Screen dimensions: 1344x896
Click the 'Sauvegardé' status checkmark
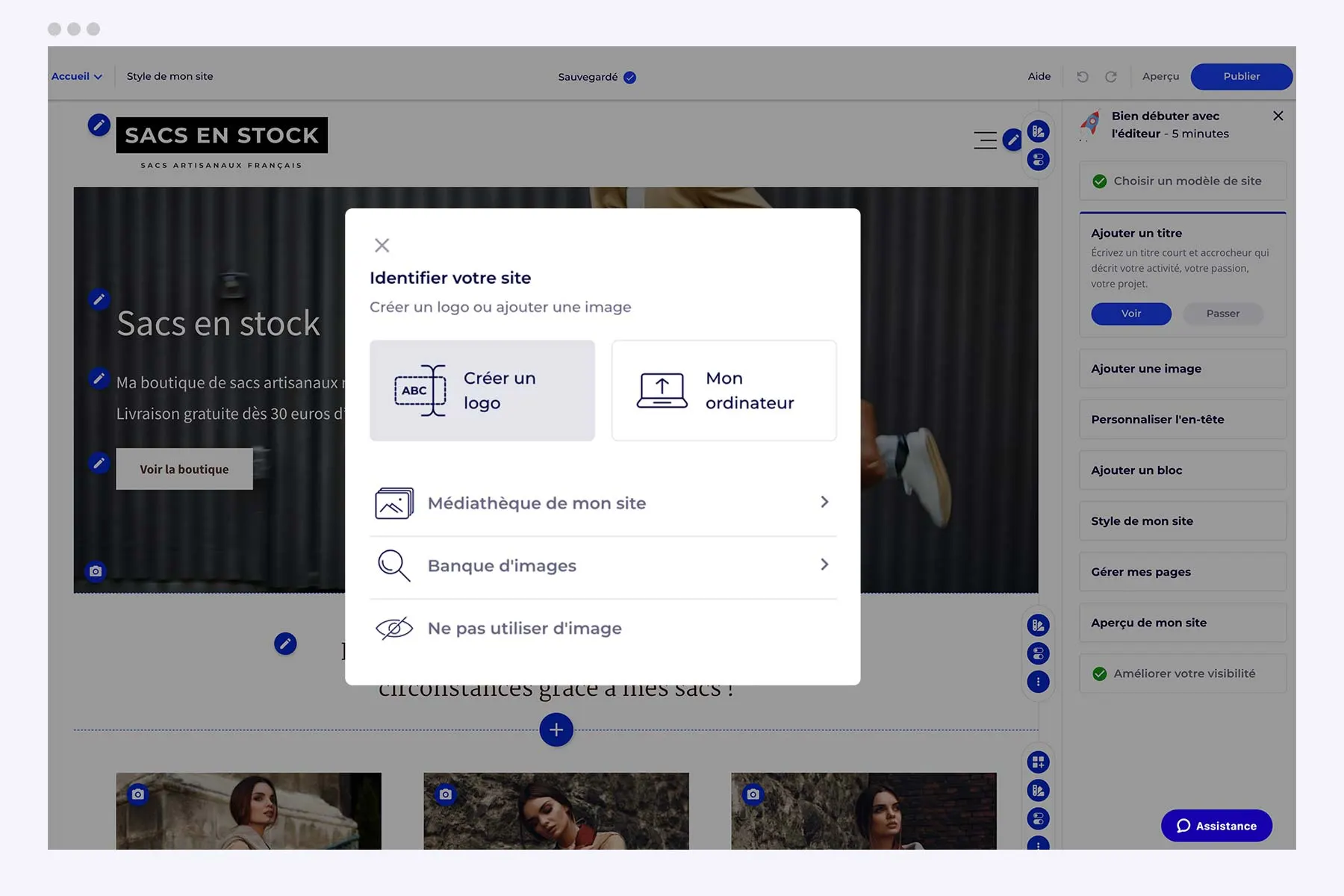[x=629, y=77]
